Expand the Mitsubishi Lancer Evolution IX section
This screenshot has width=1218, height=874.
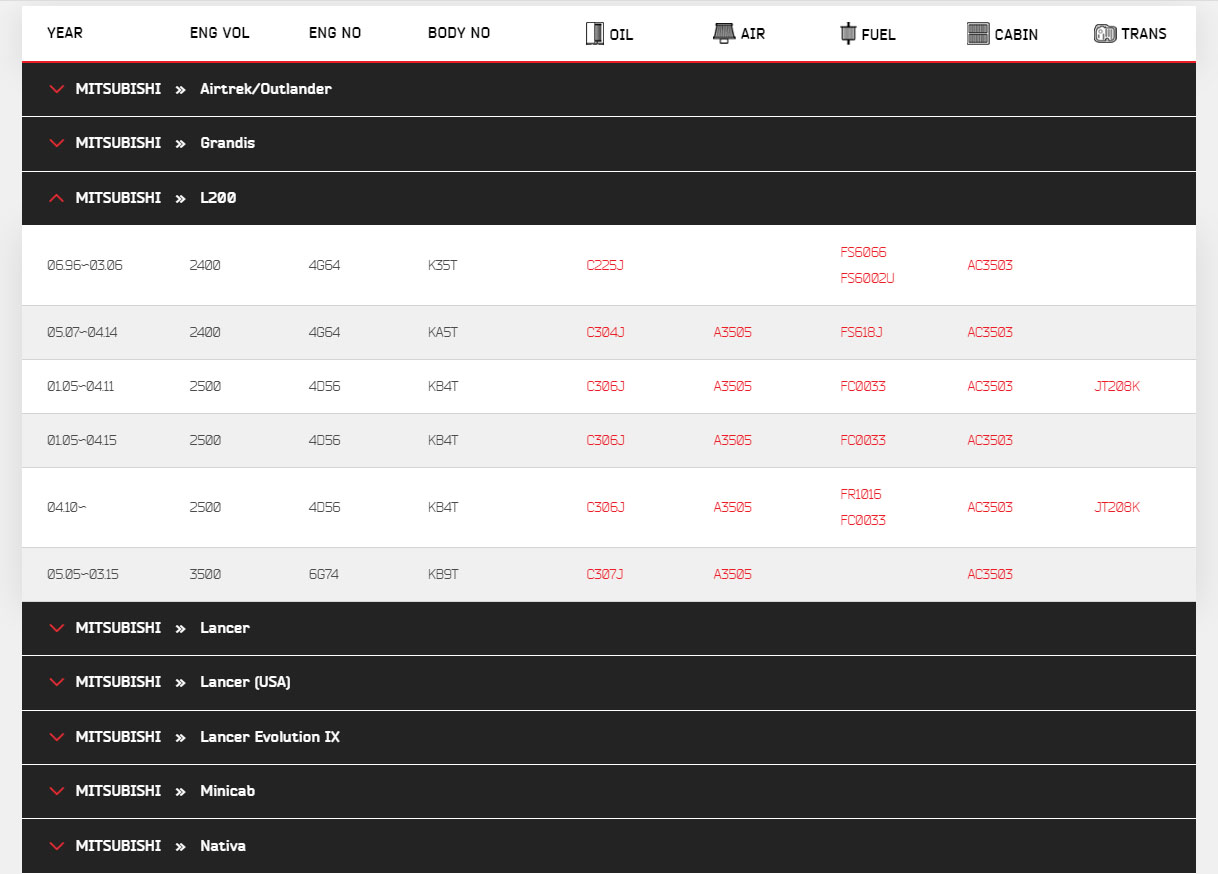click(609, 737)
